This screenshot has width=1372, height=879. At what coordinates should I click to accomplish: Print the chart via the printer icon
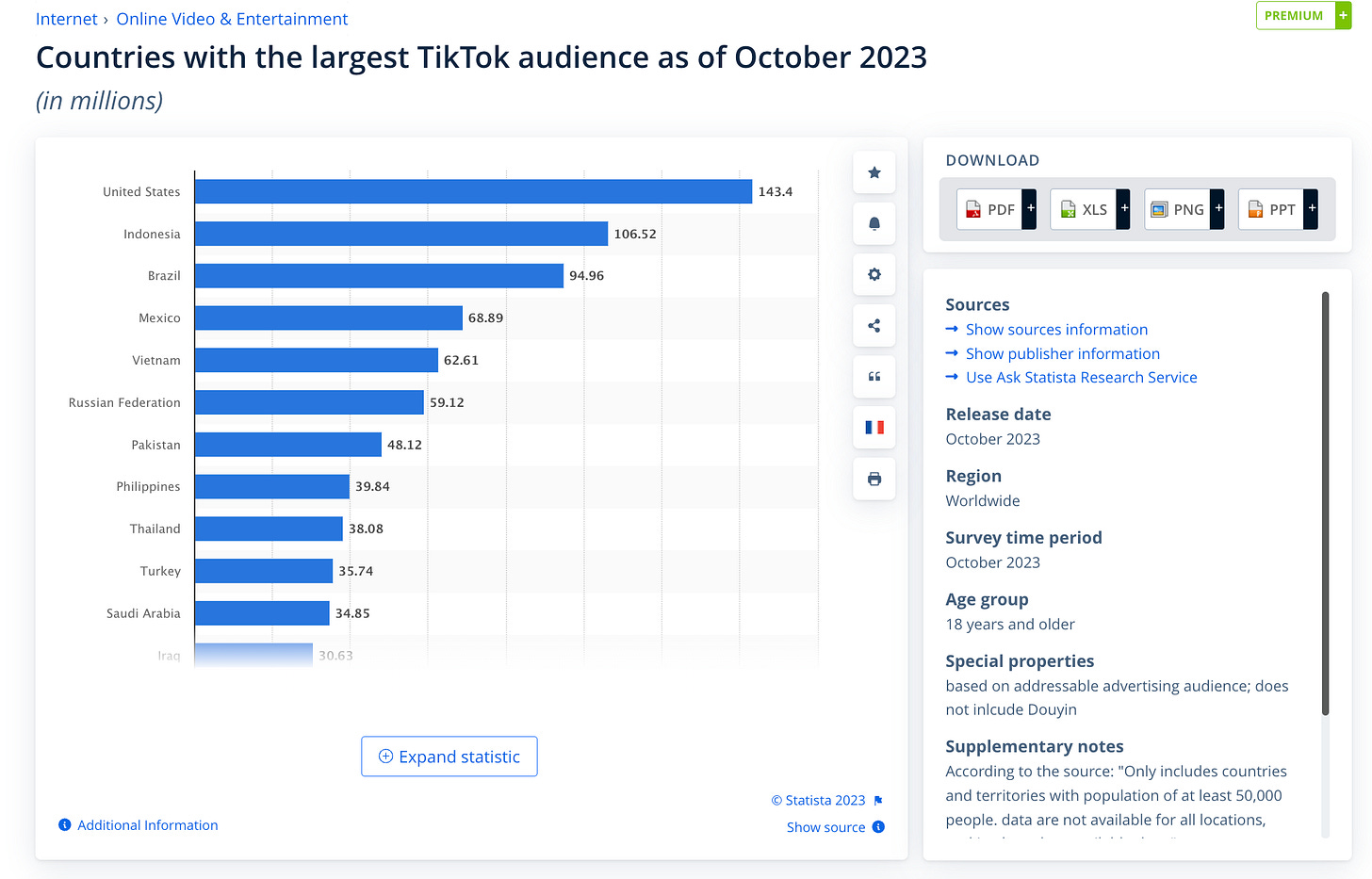[874, 478]
